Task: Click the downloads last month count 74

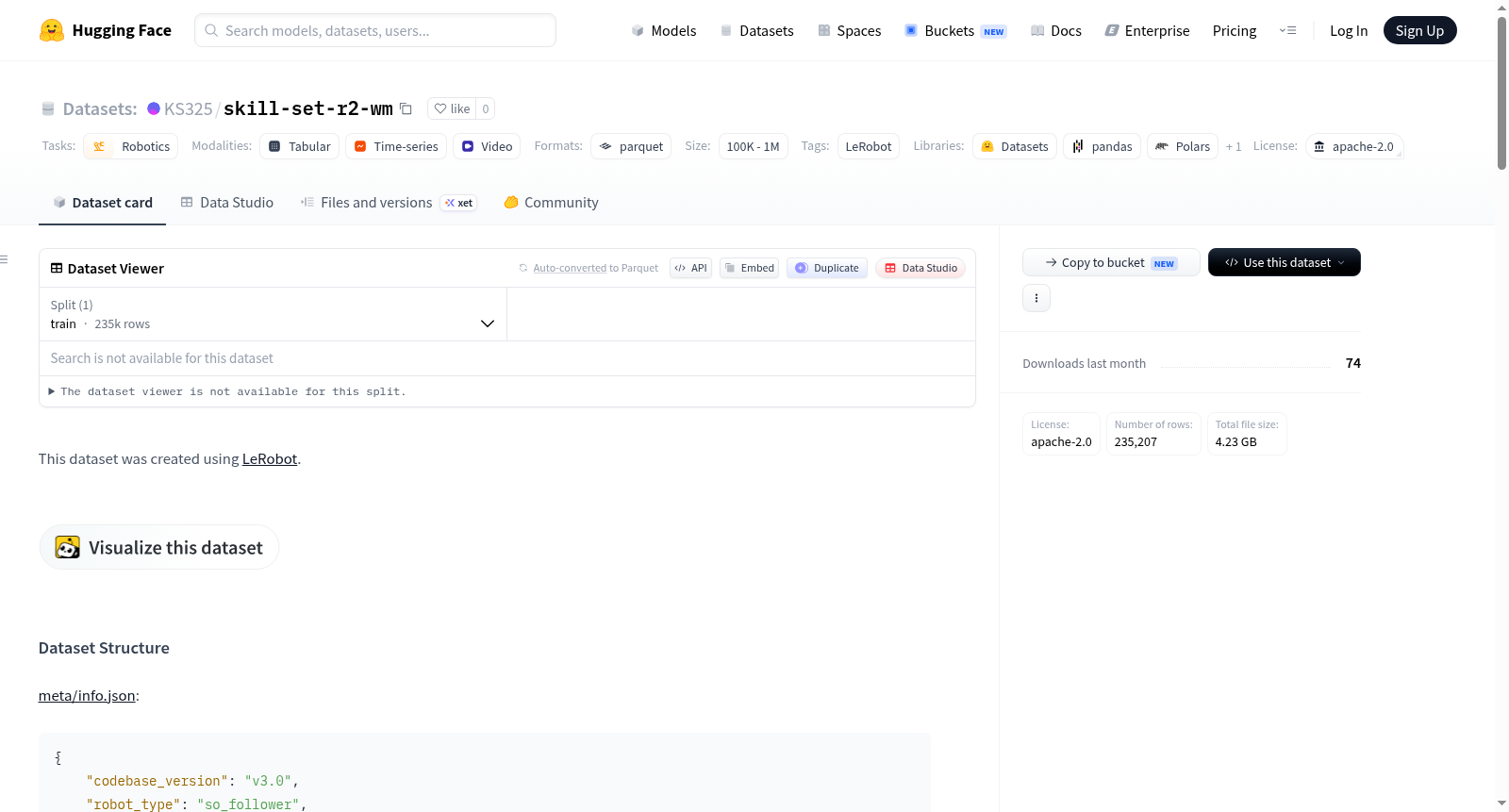Action: tap(1353, 363)
